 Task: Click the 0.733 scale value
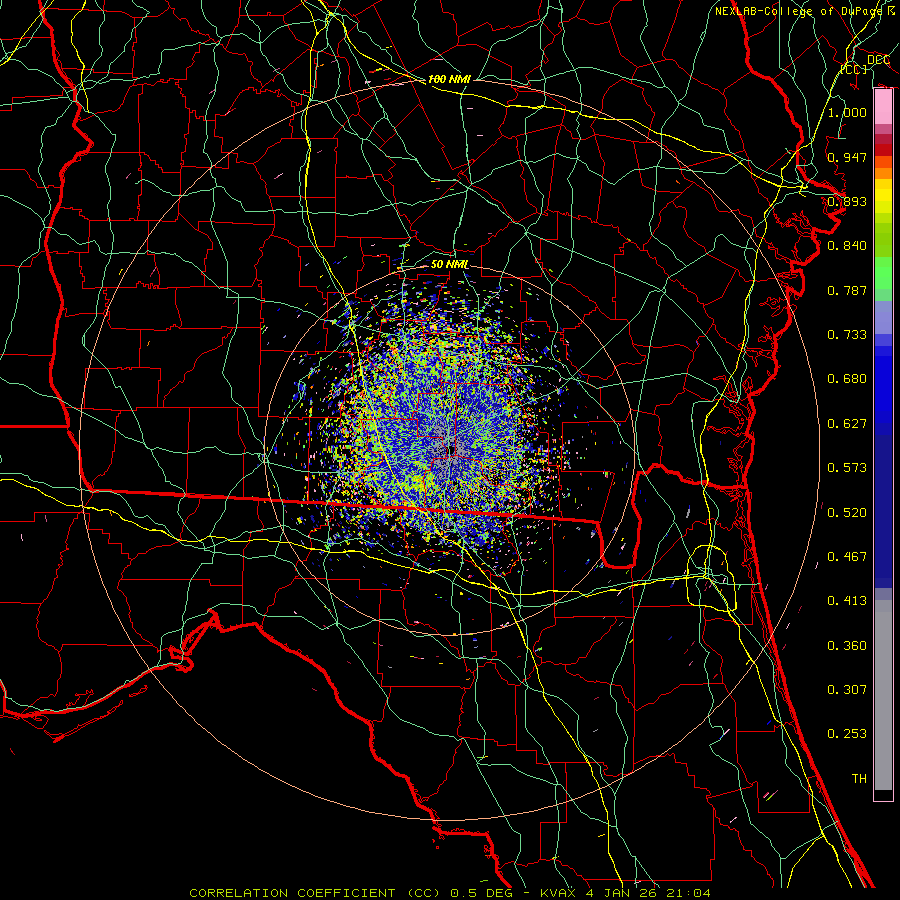[847, 335]
